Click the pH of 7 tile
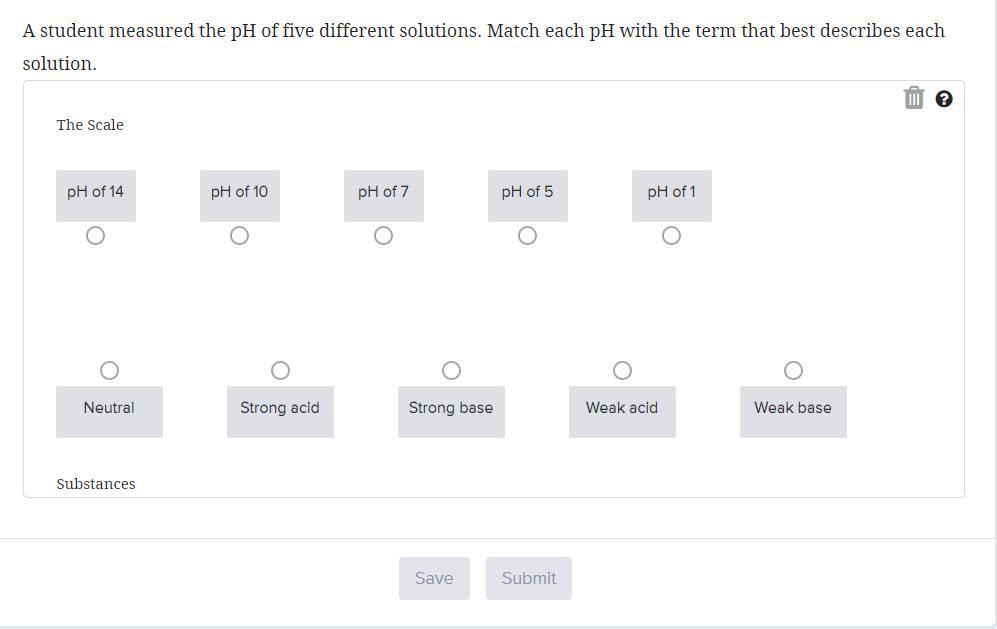Image resolution: width=997 pixels, height=629 pixels. point(383,192)
